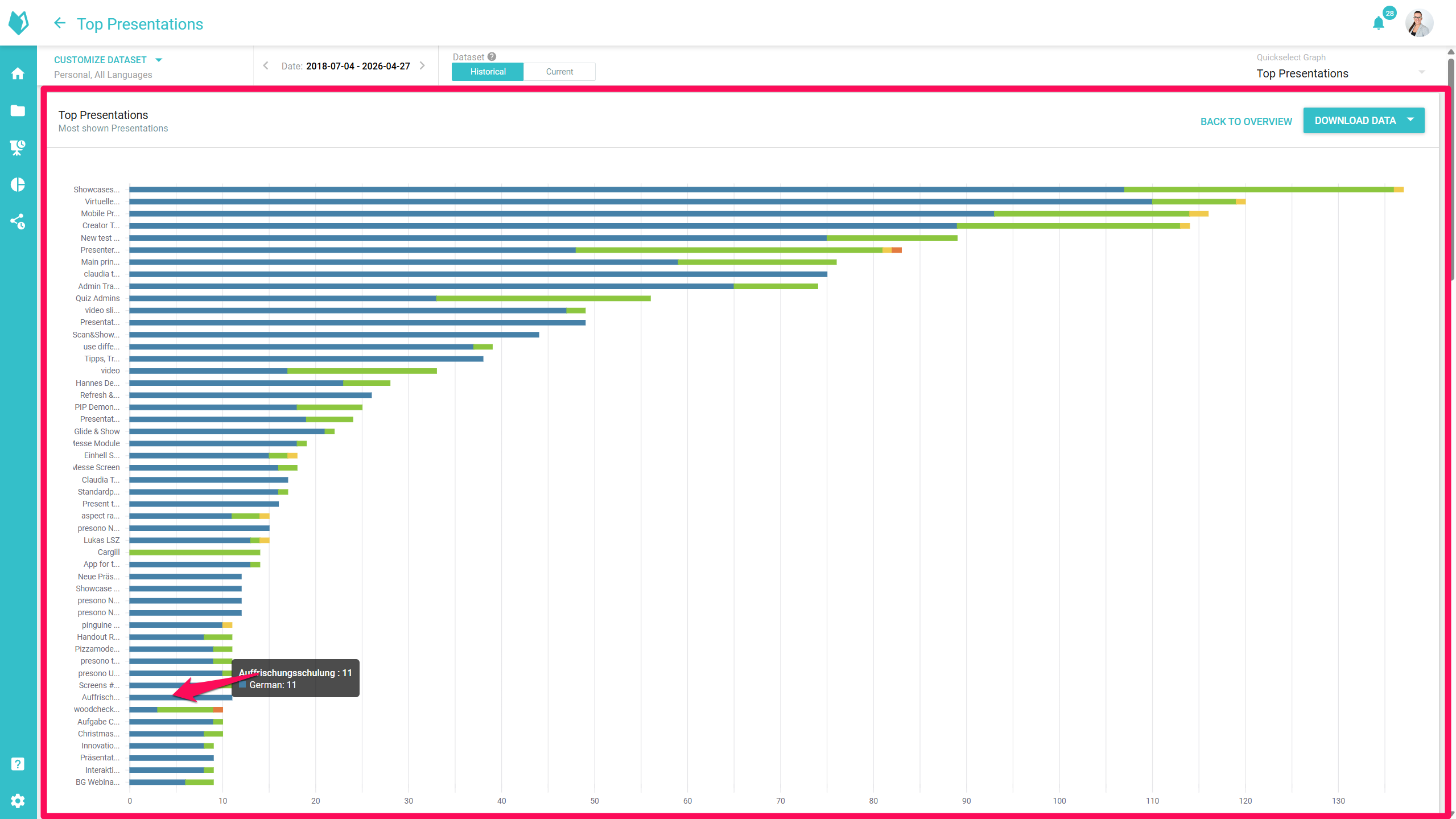Click the Dataset info help icon
Image resolution: width=1456 pixels, height=819 pixels.
[x=492, y=57]
